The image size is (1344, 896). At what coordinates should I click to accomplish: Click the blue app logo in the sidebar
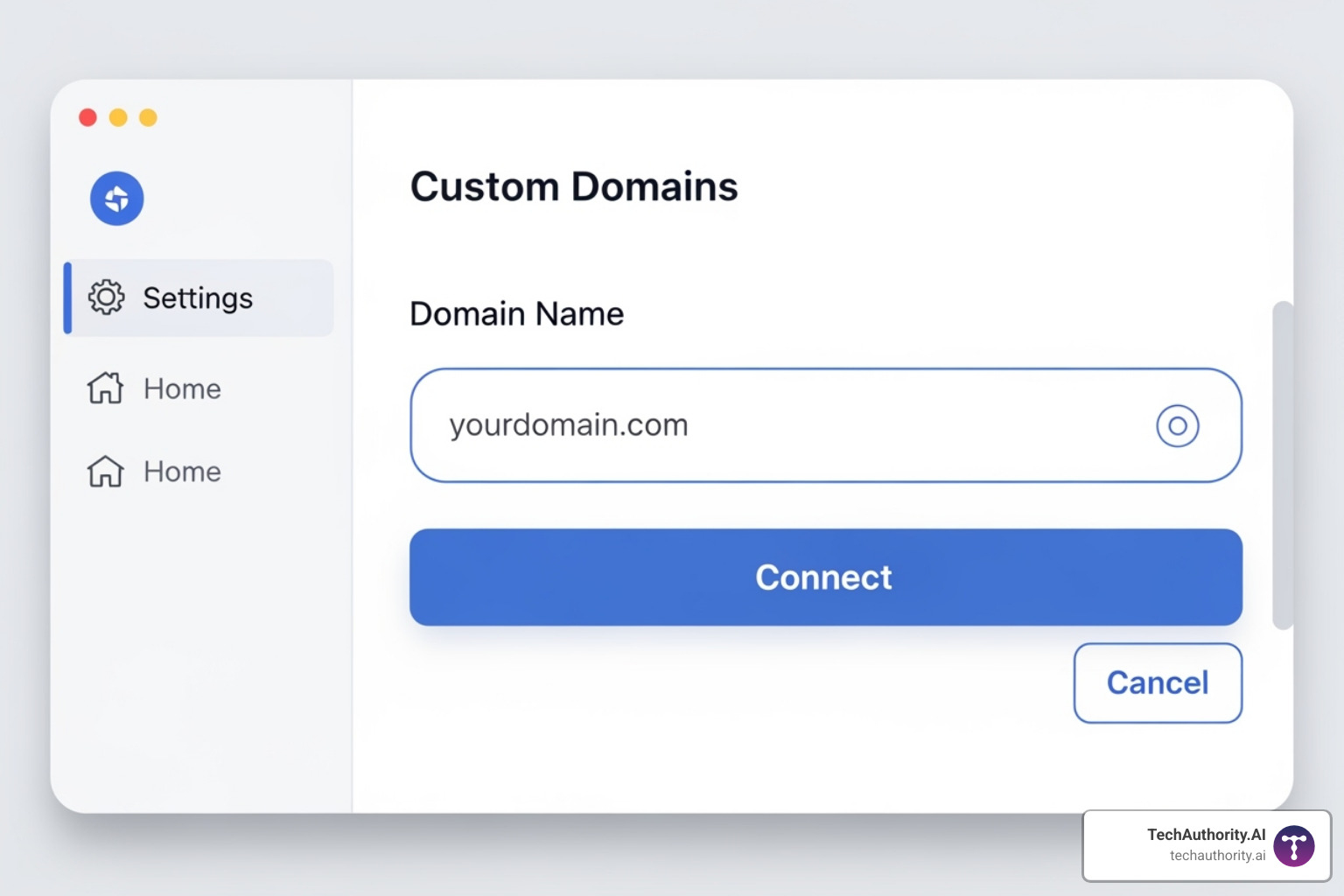[x=116, y=199]
